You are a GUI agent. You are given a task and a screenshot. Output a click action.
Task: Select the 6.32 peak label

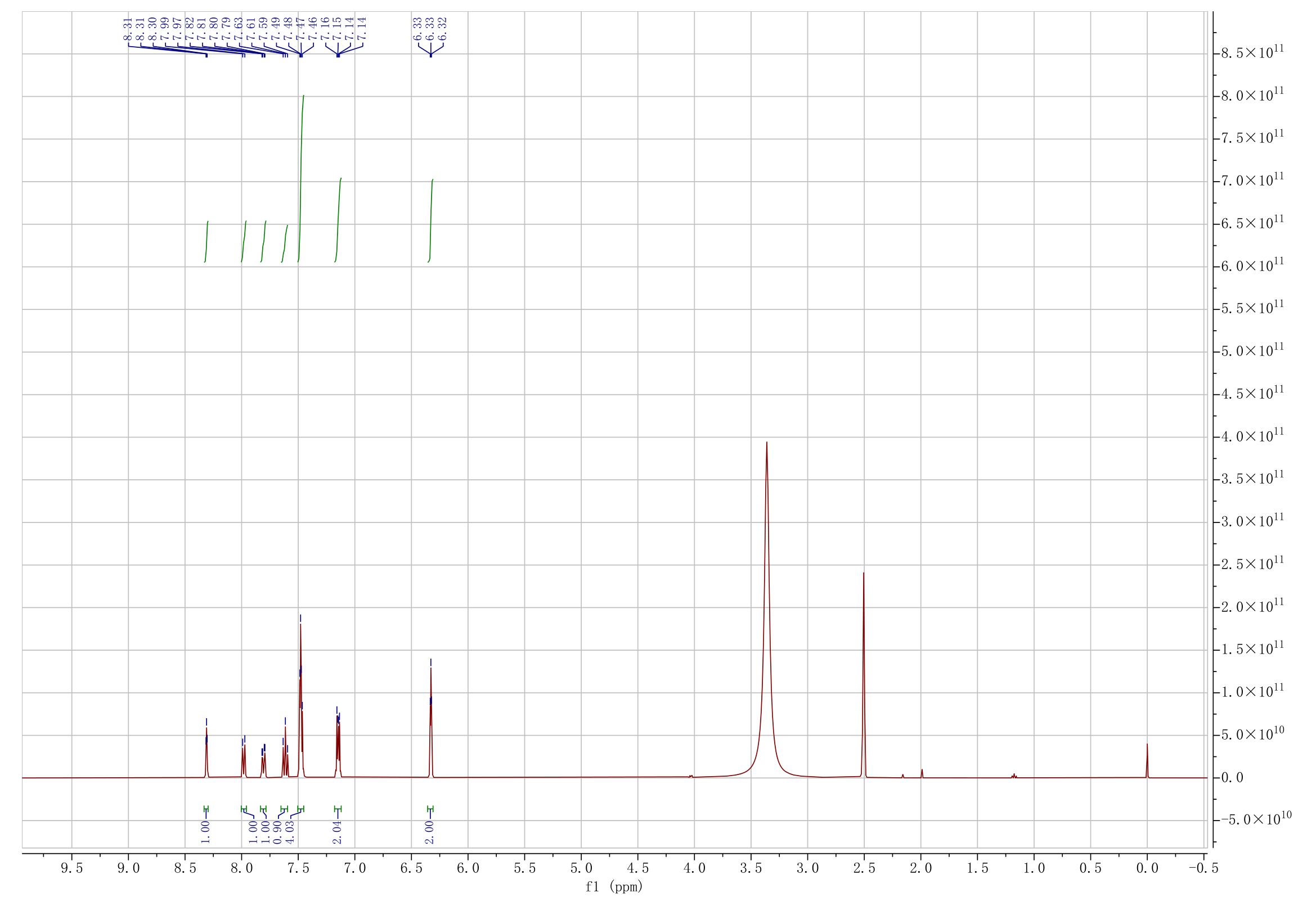point(442,29)
